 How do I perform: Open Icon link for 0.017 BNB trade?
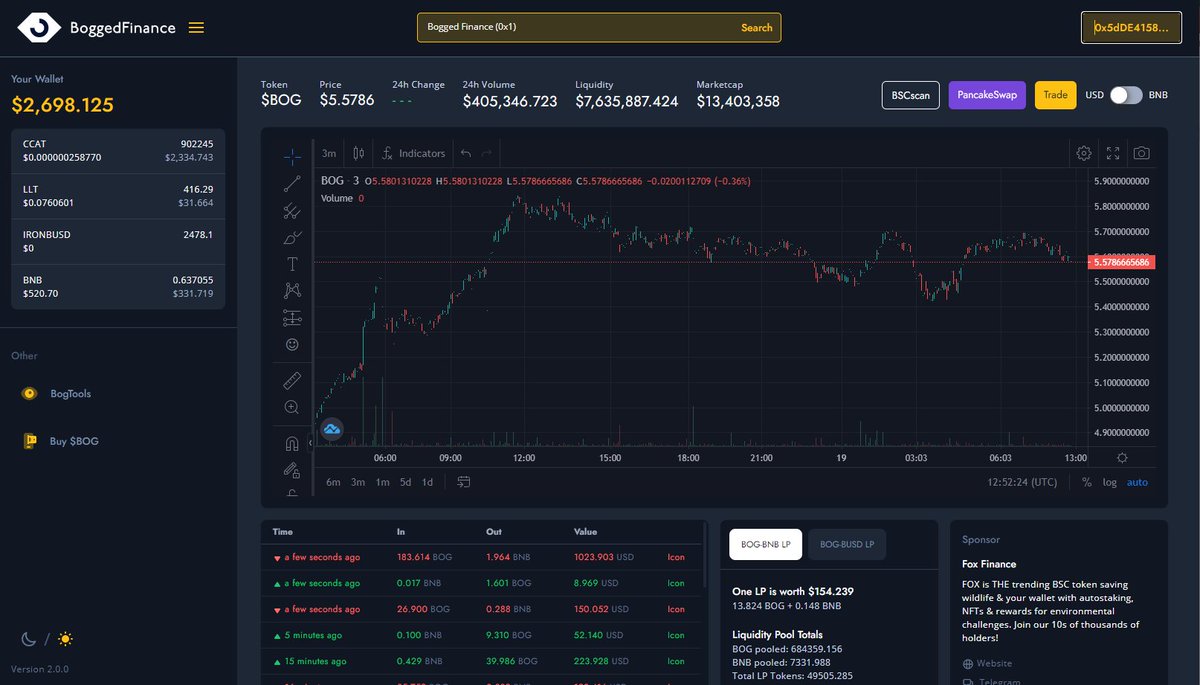(x=676, y=583)
